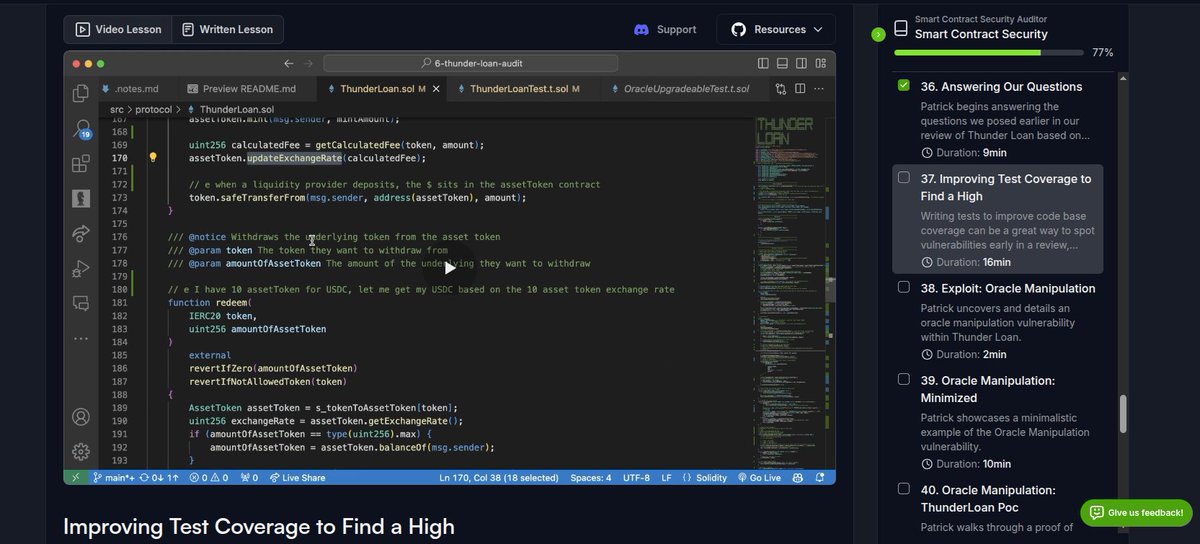Viewport: 1200px width, 544px height.
Task: Click the lesson list scroll up arrow
Action: tap(1123, 79)
